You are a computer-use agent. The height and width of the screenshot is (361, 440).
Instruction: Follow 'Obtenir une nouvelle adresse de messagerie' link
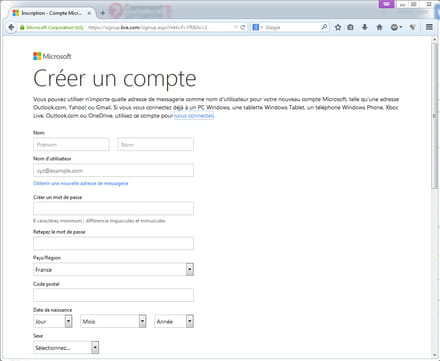(x=81, y=183)
